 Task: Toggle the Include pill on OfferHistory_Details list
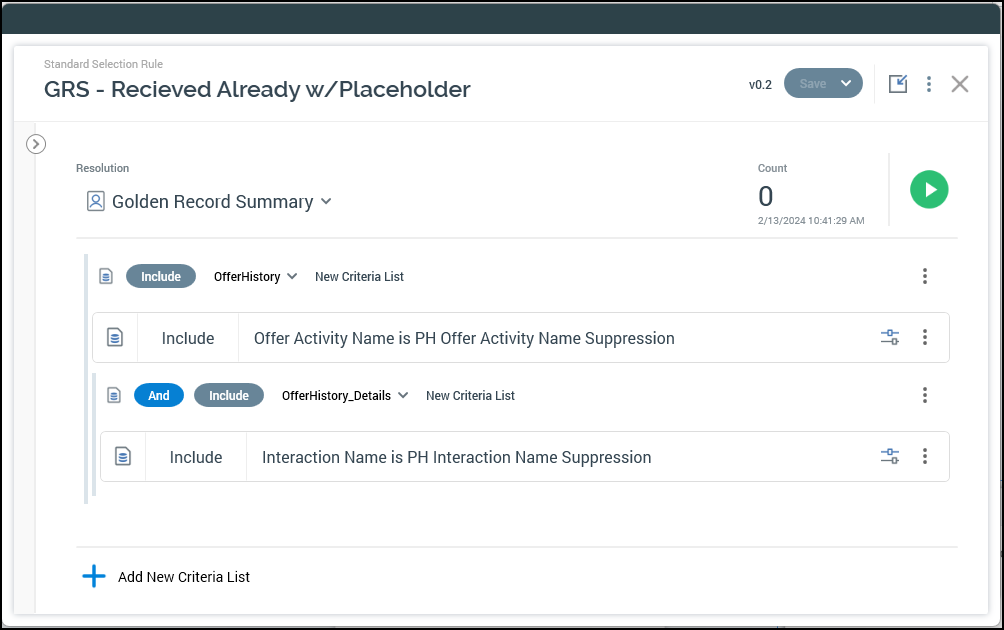pyautogui.click(x=229, y=395)
